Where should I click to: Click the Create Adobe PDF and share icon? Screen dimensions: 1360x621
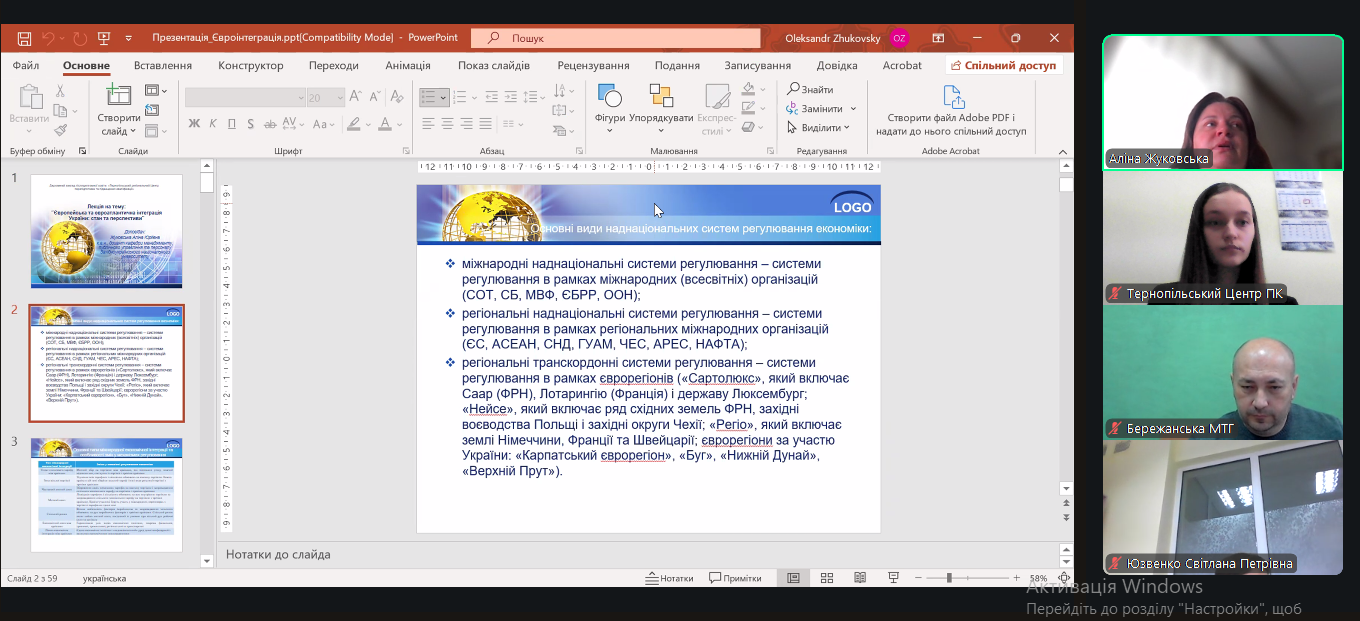tap(954, 98)
